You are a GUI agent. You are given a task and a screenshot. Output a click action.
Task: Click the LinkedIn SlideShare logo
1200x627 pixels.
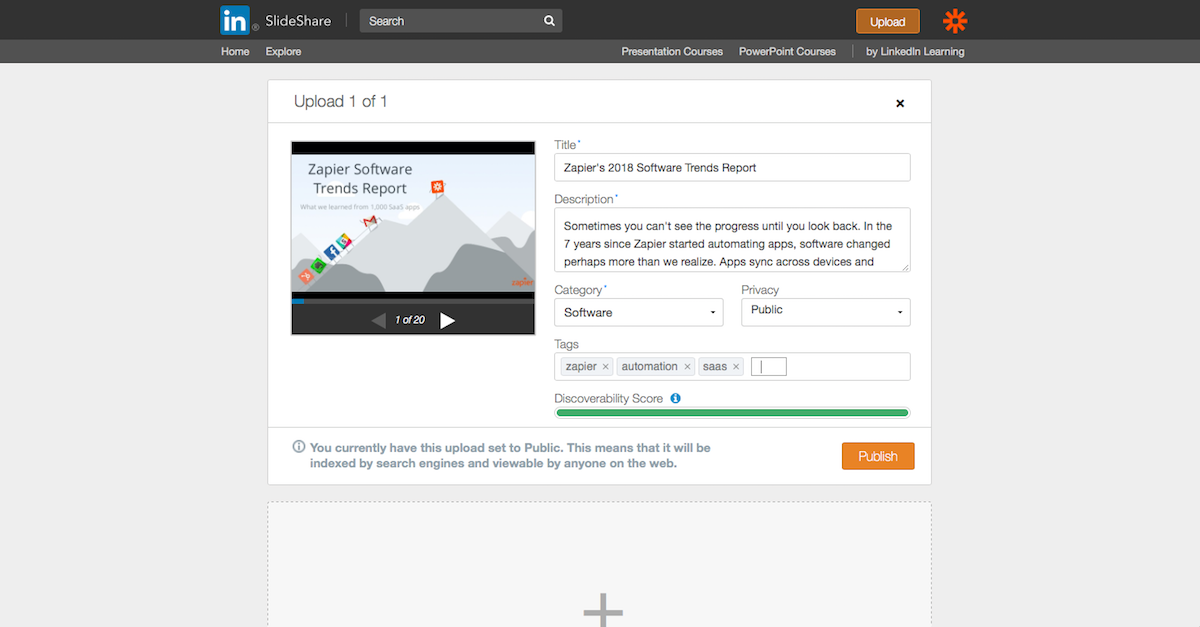point(276,20)
